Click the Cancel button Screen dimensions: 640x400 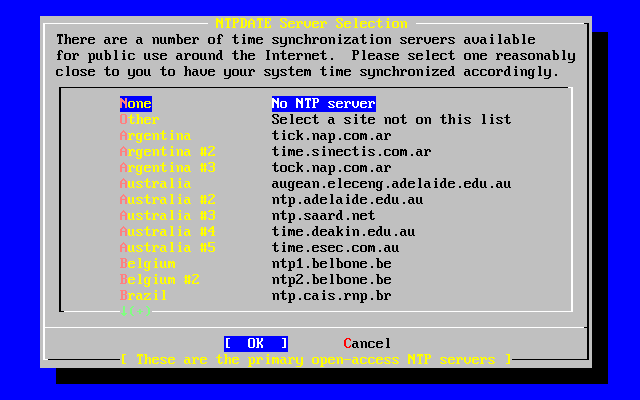tap(367, 344)
